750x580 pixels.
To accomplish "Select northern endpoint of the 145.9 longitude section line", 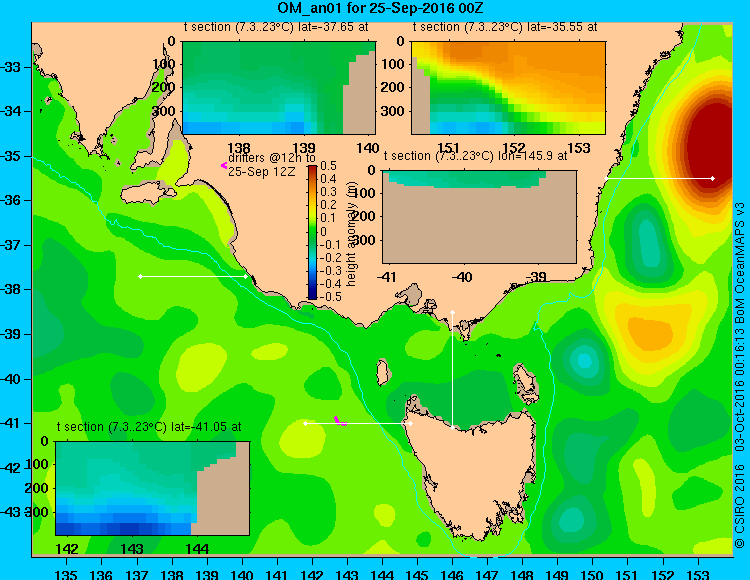I will 452,312.
